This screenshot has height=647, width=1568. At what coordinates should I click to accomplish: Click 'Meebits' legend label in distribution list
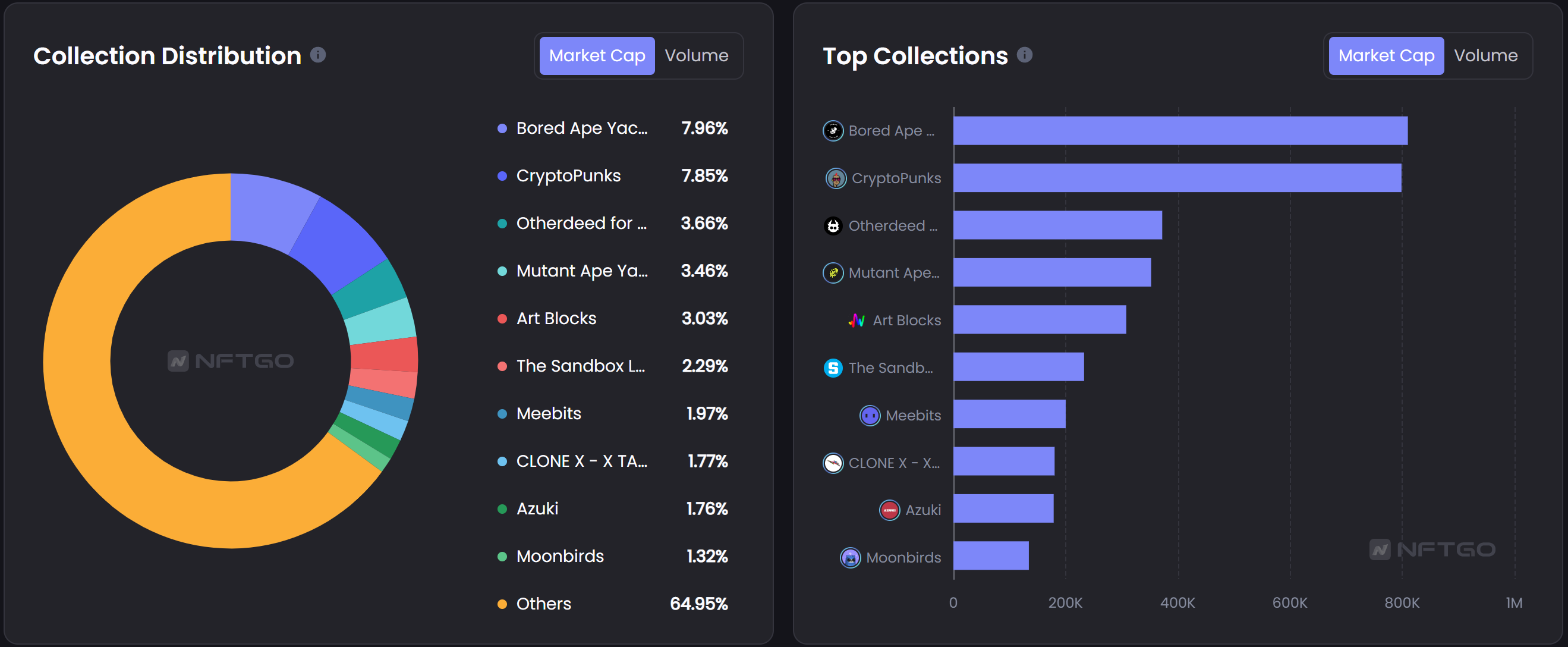(x=549, y=414)
